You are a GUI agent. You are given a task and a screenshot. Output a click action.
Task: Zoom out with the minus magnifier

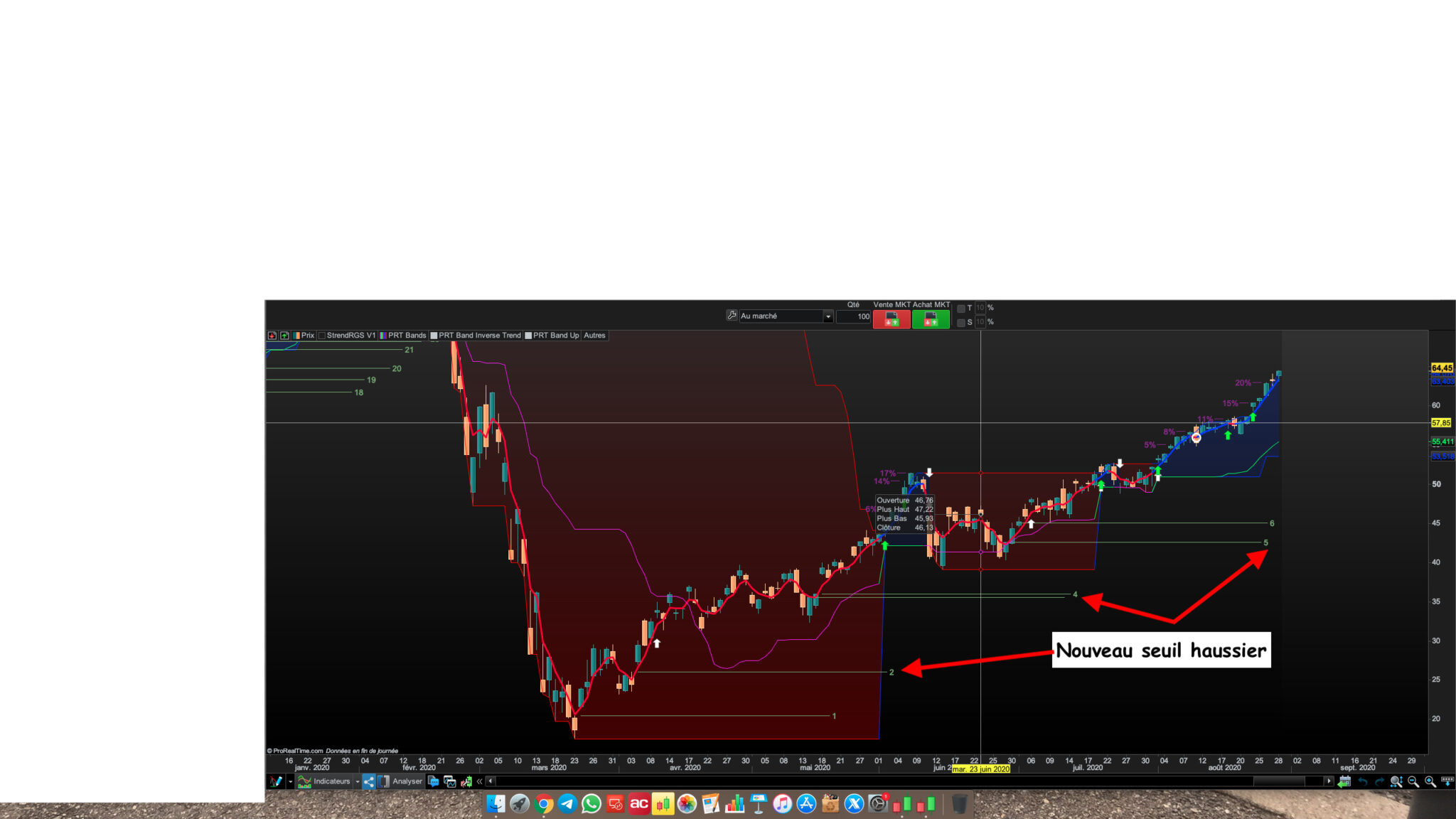tap(1413, 781)
